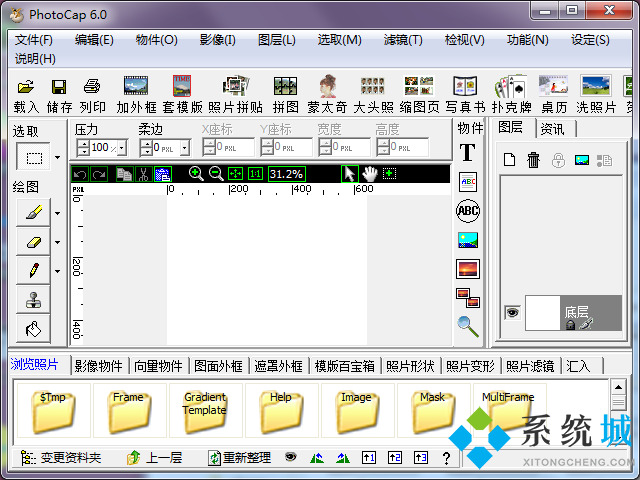This screenshot has height=480, width=640.
Task: Select the Frame folder thumbnail
Action: click(x=129, y=411)
